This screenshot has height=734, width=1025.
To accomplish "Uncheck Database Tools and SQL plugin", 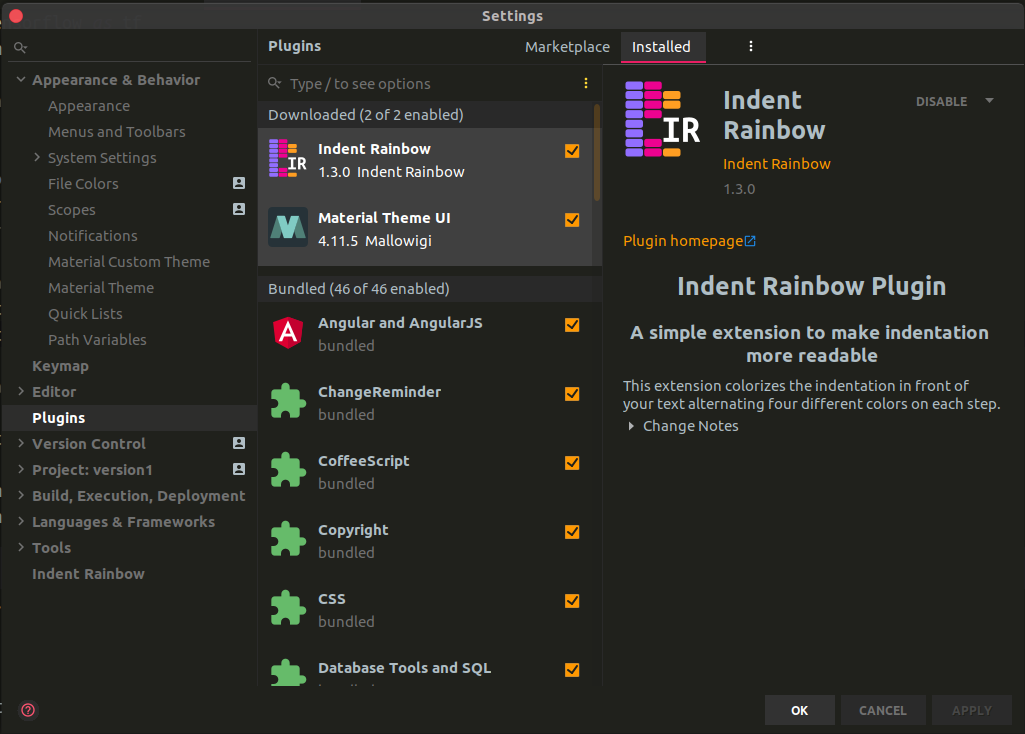I will [x=572, y=670].
